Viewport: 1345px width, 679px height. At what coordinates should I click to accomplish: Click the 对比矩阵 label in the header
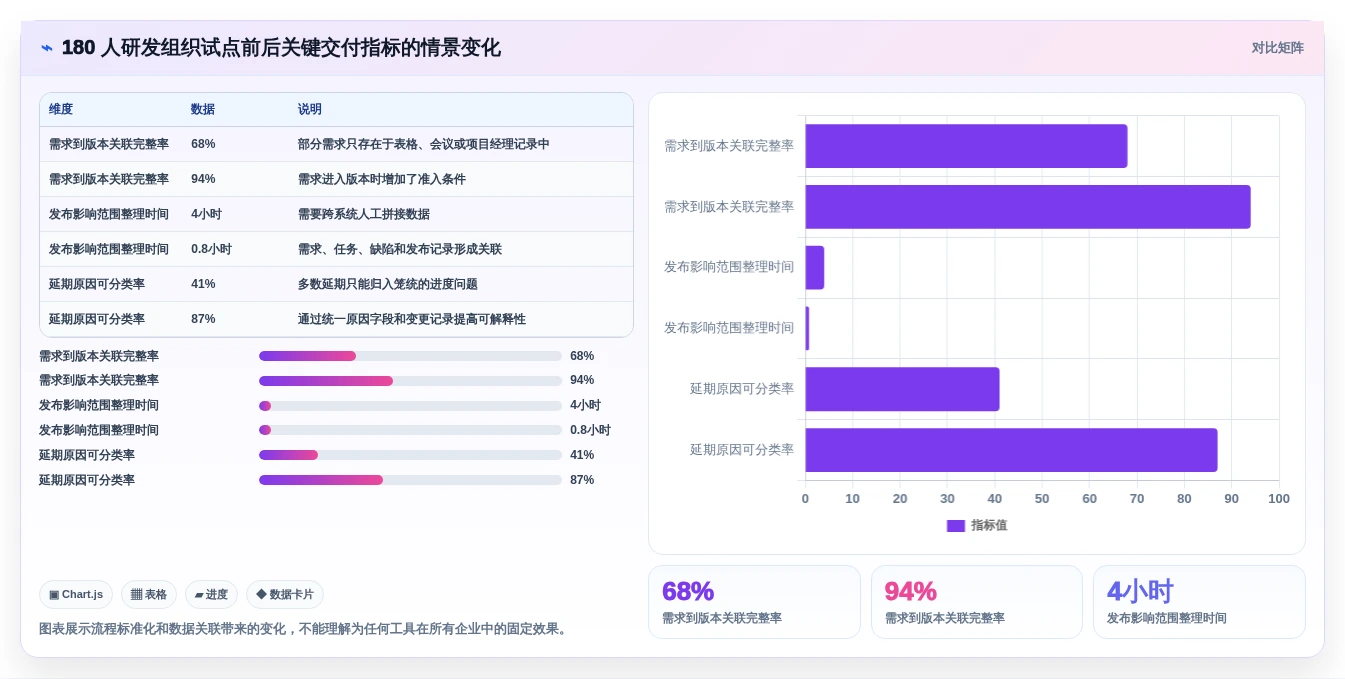(1278, 48)
